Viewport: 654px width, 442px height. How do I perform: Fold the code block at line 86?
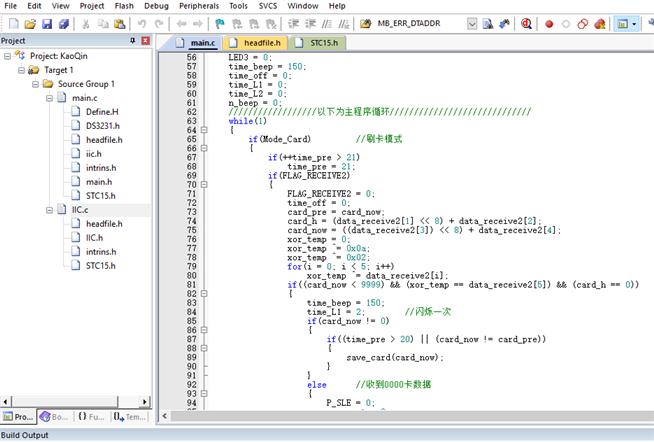click(x=204, y=330)
